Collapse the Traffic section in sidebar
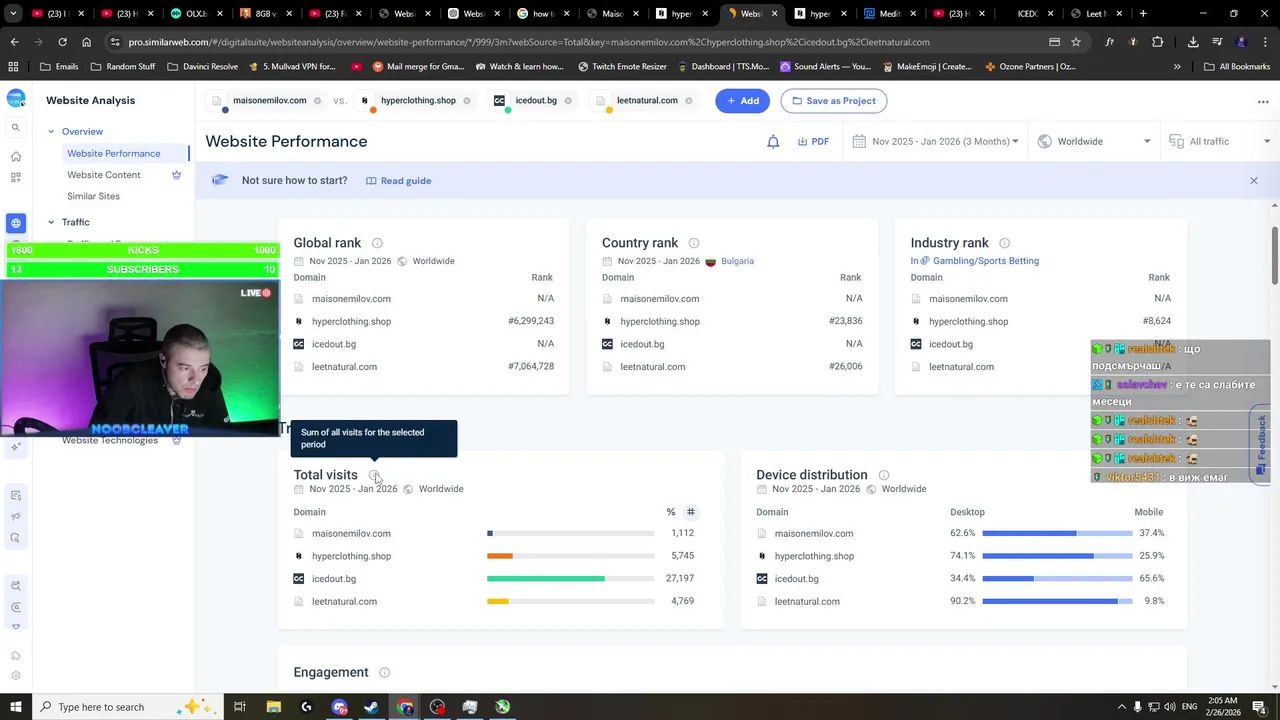Viewport: 1280px width, 720px height. 51,222
